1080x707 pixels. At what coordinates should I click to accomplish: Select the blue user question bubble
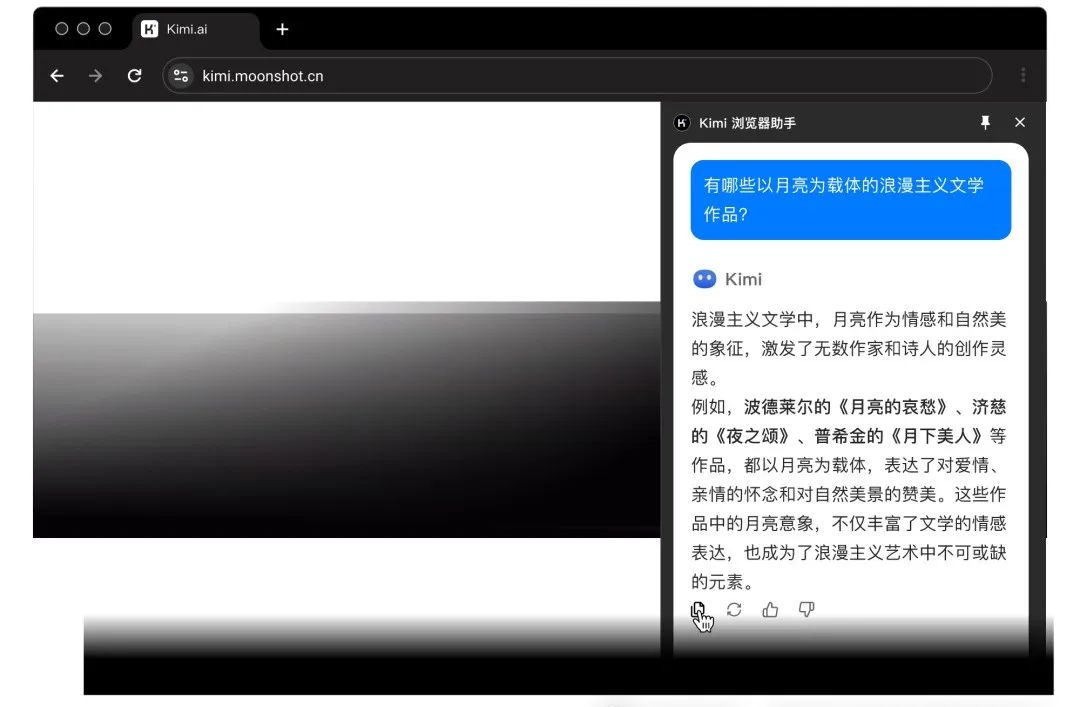[850, 199]
